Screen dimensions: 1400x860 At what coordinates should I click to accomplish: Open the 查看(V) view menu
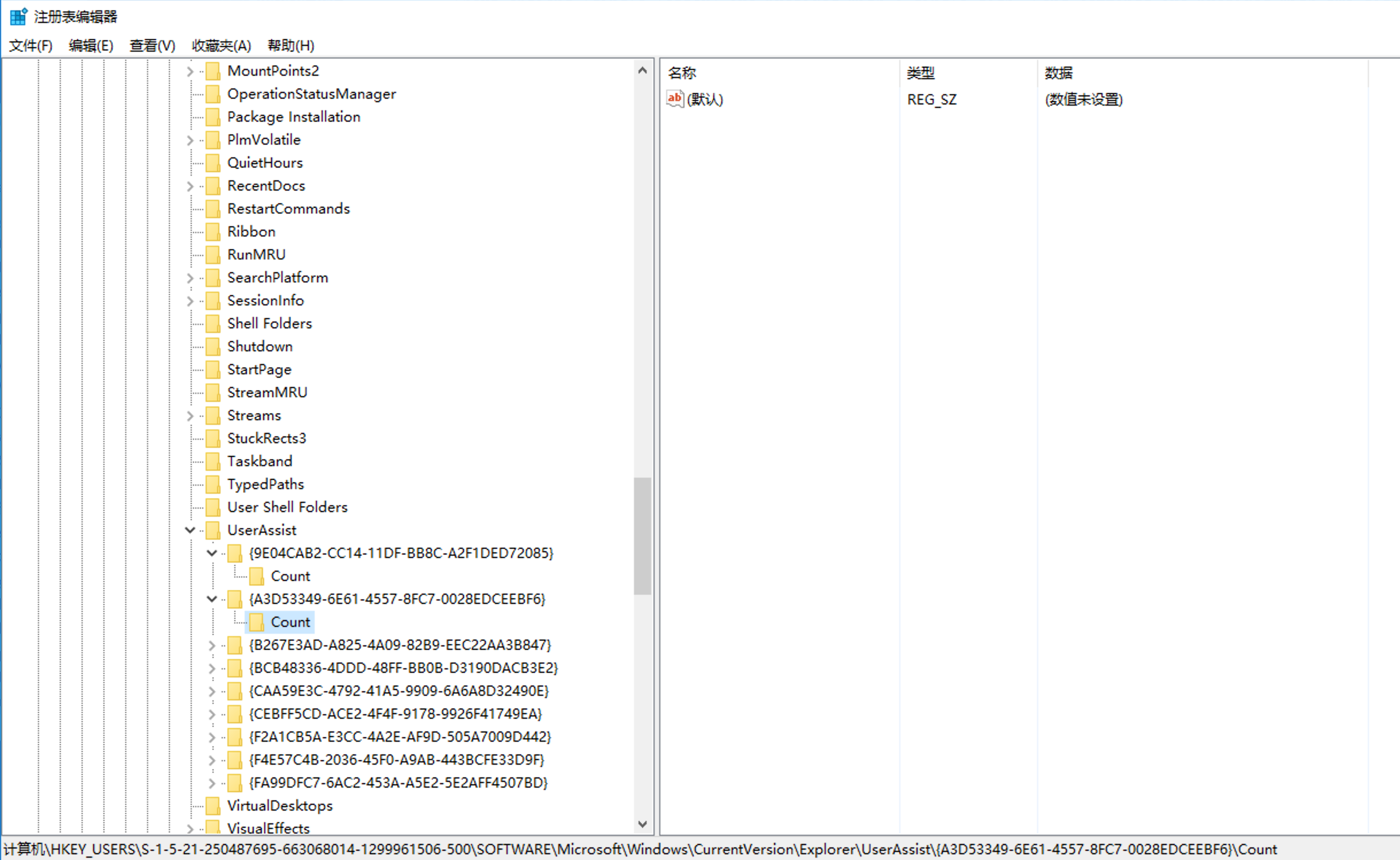[152, 45]
